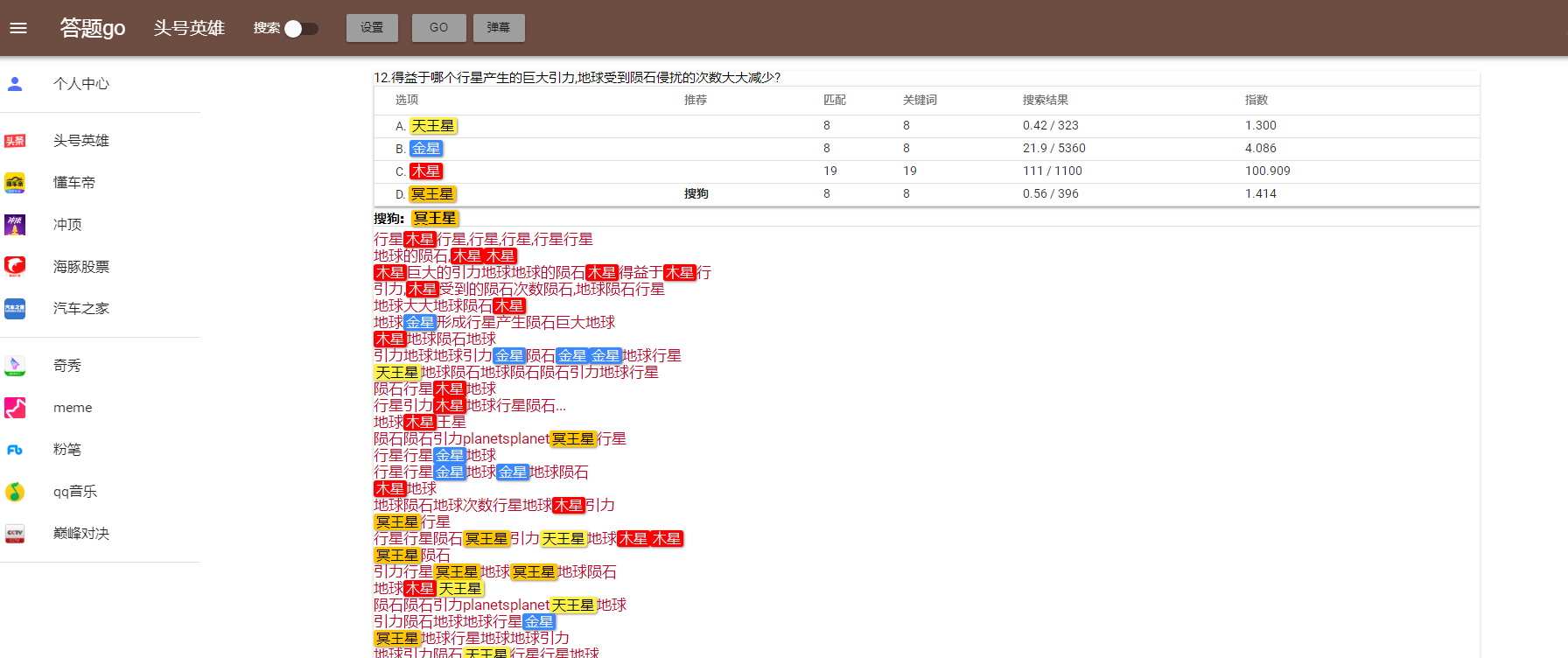Select 头号英雄 in the sidebar
Image resolution: width=1568 pixels, height=658 pixels.
[x=81, y=141]
